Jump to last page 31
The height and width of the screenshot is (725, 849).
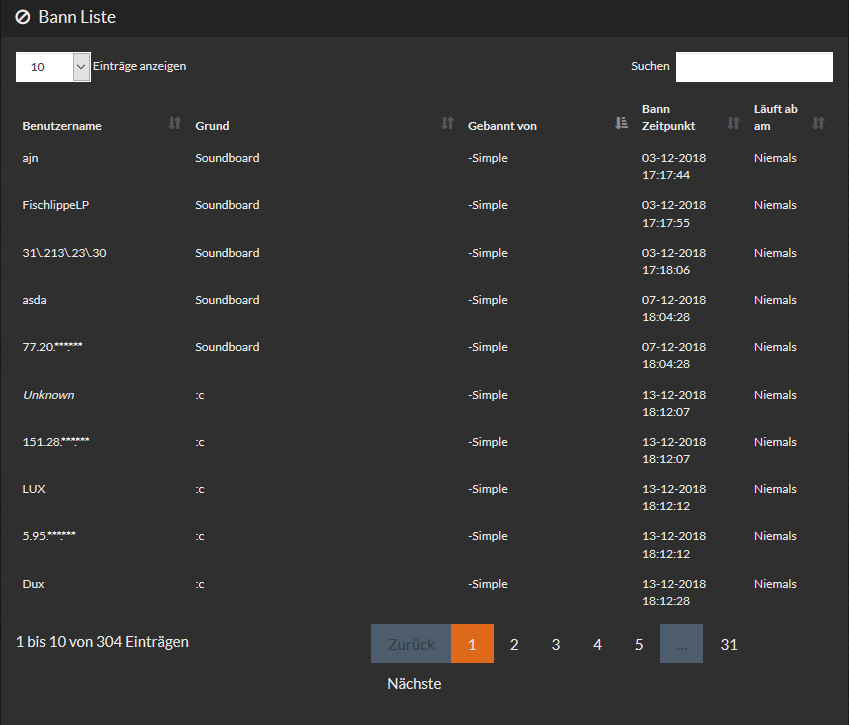pos(729,644)
